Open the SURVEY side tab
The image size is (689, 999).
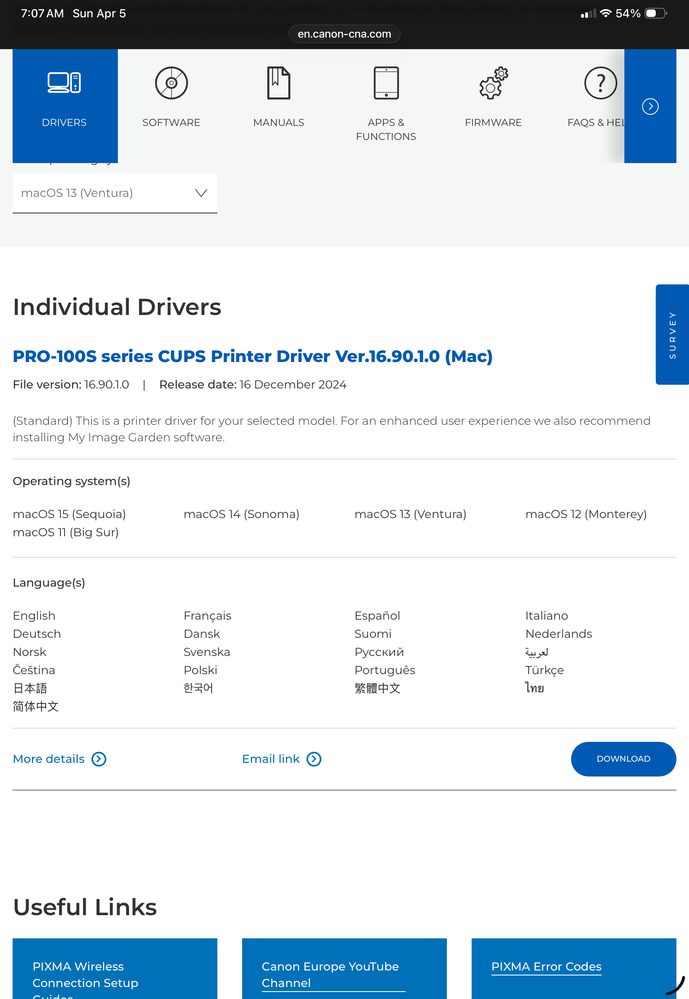(672, 334)
